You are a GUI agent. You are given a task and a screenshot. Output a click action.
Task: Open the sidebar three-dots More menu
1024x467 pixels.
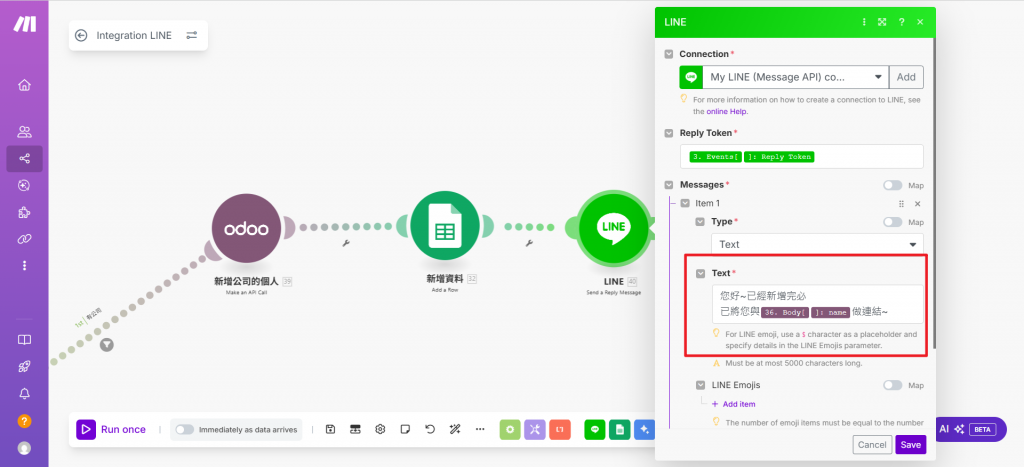[x=24, y=265]
